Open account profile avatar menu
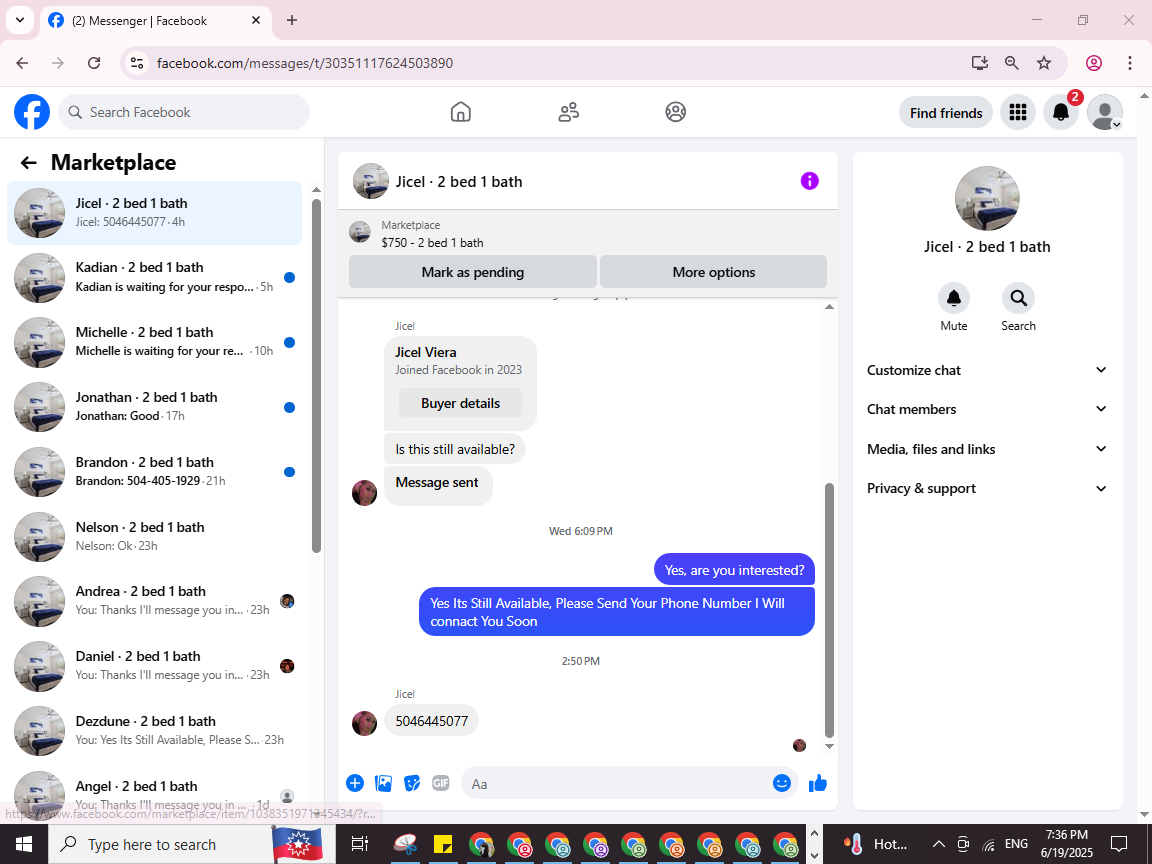 (x=1104, y=112)
